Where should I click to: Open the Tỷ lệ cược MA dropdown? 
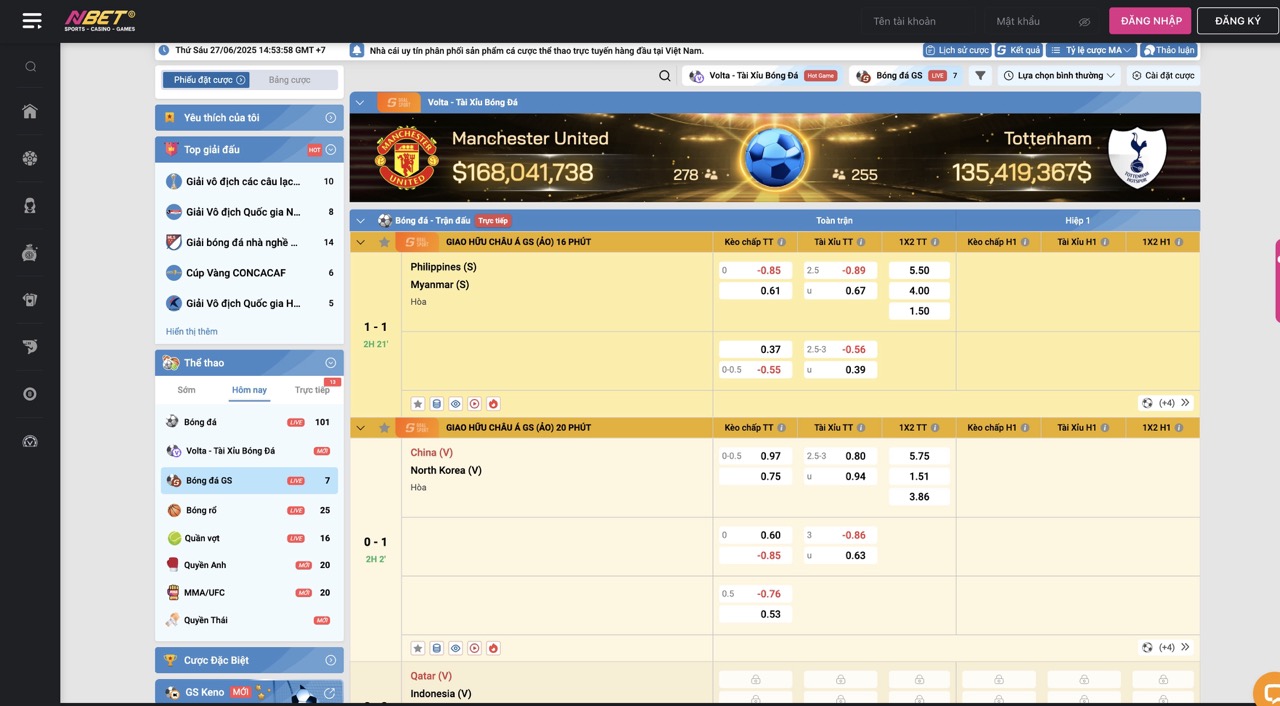(x=1090, y=50)
